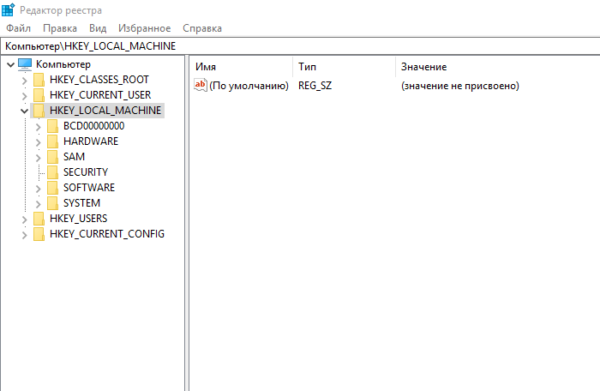Image resolution: width=600 pixels, height=391 pixels.
Task: Click the SAM folder icon
Action: pyautogui.click(x=52, y=157)
